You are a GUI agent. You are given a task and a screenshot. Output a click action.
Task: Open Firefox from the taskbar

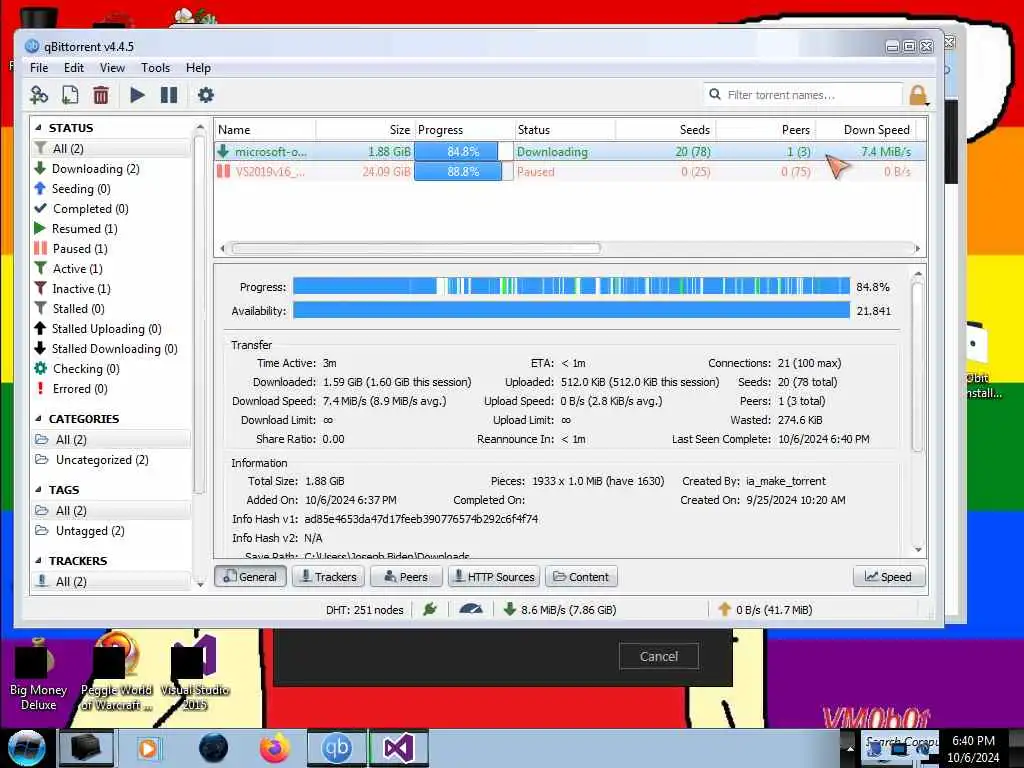[x=275, y=748]
